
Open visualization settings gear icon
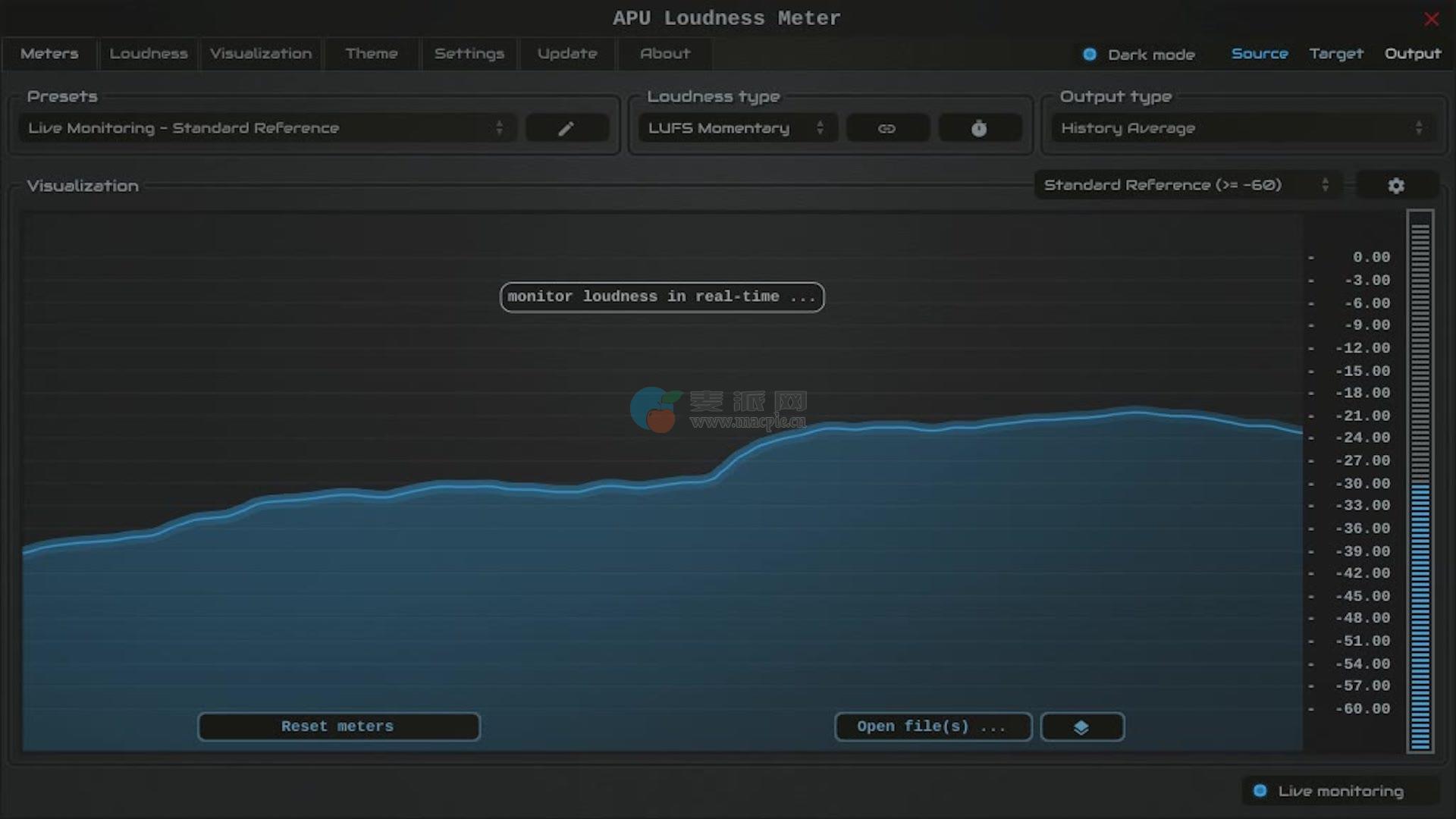coord(1396,185)
